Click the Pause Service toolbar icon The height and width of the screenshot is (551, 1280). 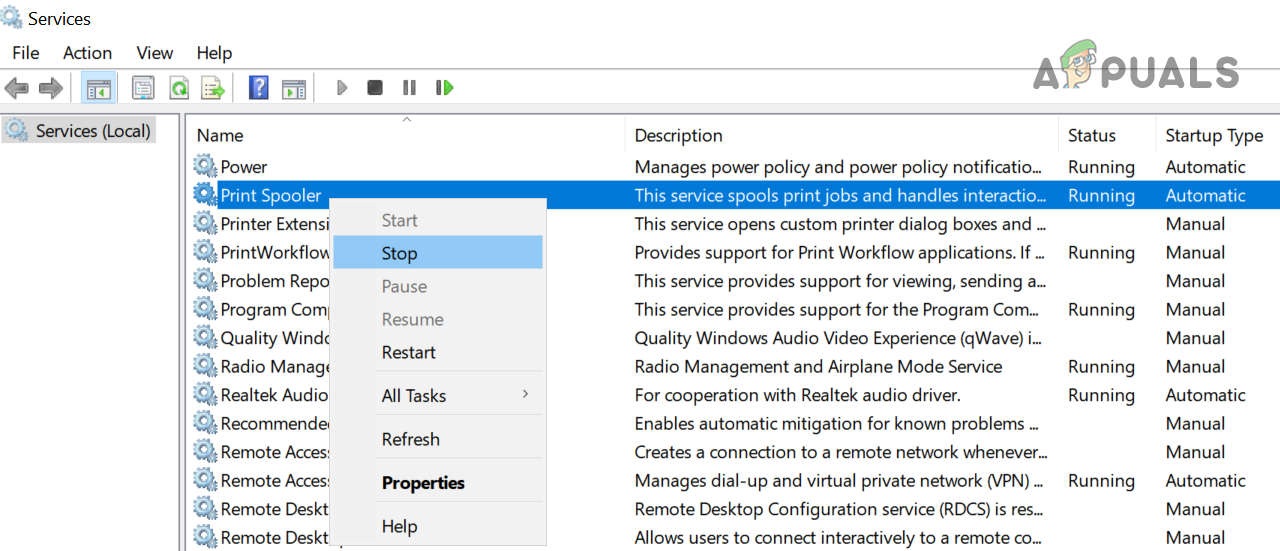409,88
